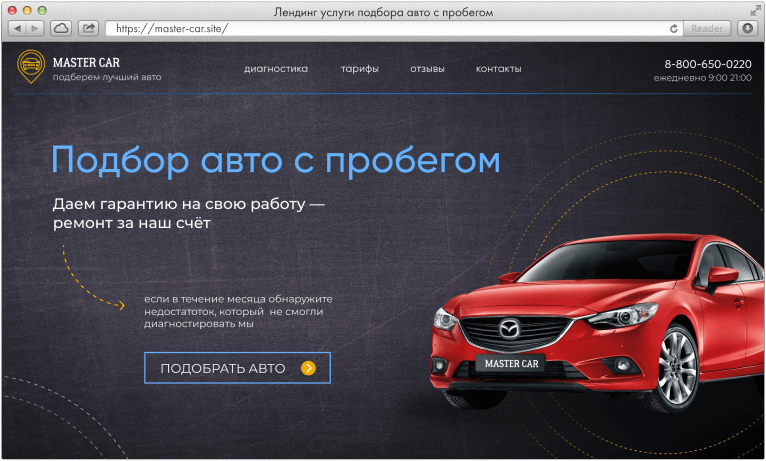Open the отзывы menu item
The height and width of the screenshot is (461, 766).
pyautogui.click(x=427, y=69)
